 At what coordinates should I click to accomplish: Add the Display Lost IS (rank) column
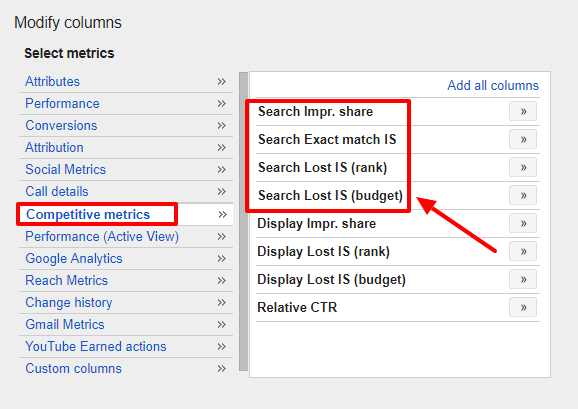523,251
